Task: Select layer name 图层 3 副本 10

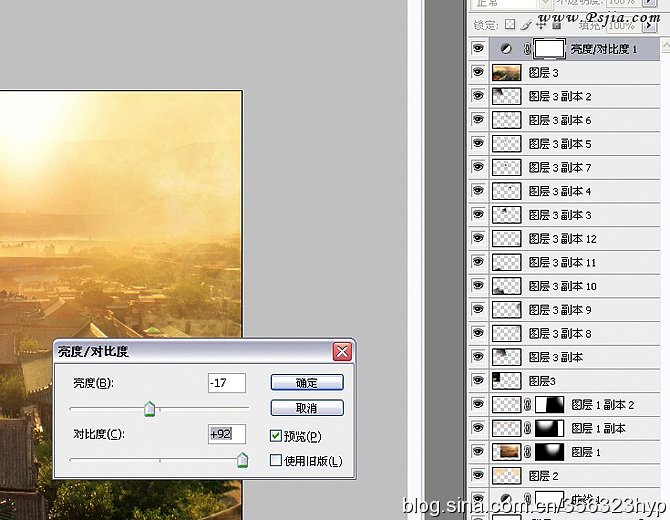Action: [x=562, y=286]
